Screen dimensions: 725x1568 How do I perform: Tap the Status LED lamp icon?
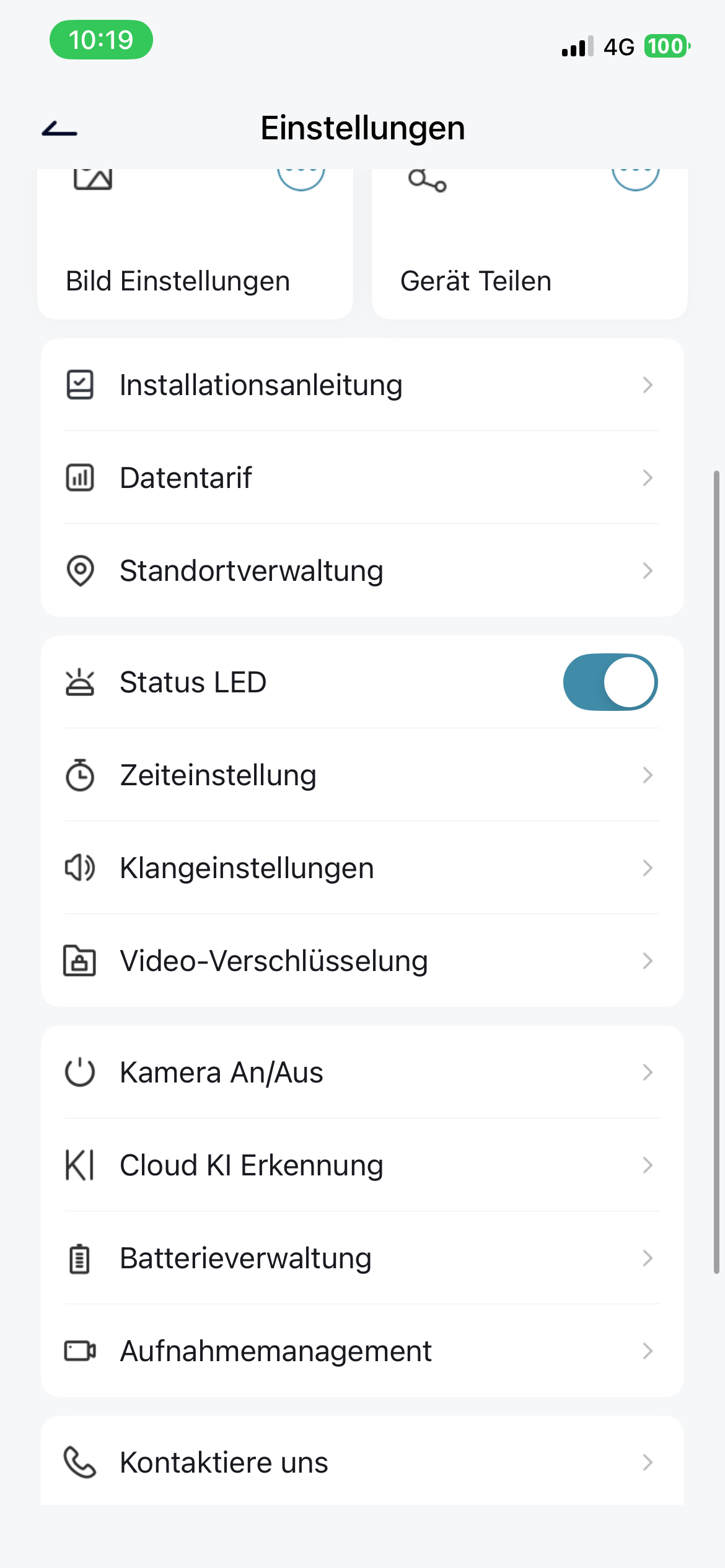pos(80,682)
